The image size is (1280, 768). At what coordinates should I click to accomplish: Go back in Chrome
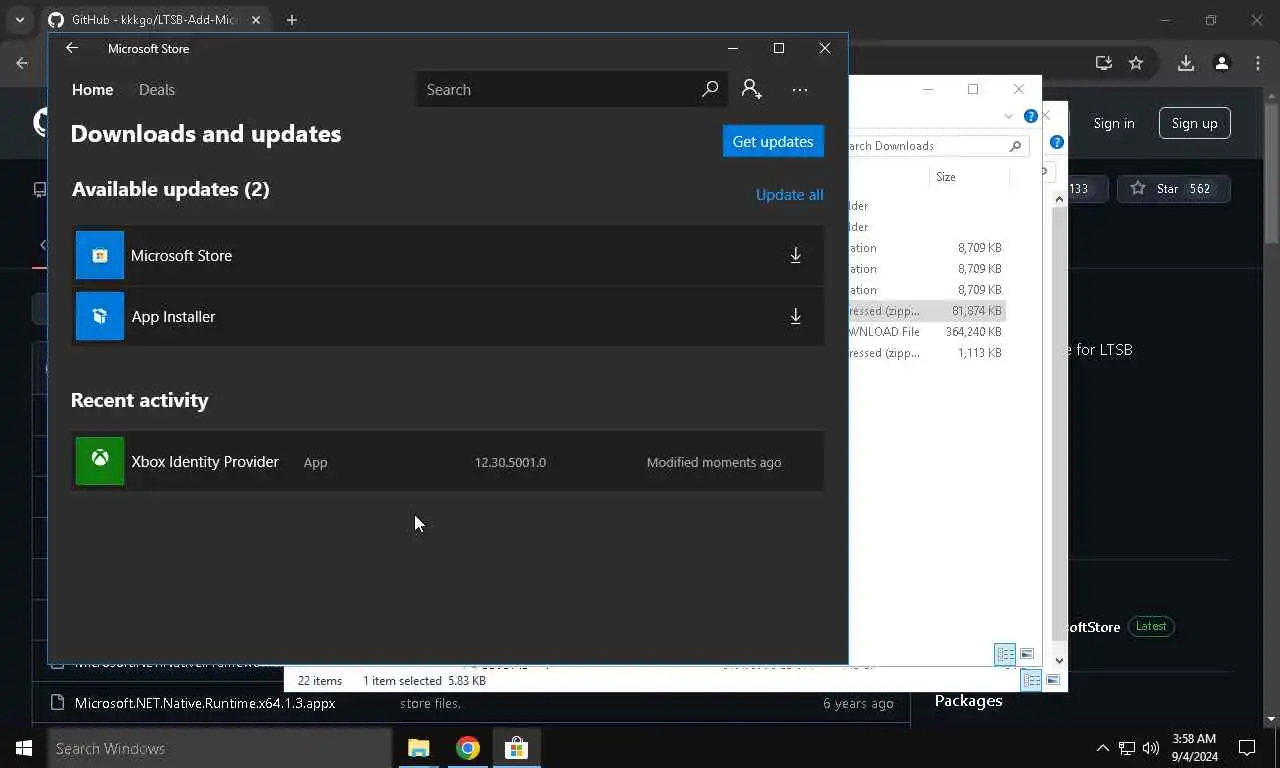pos(22,63)
